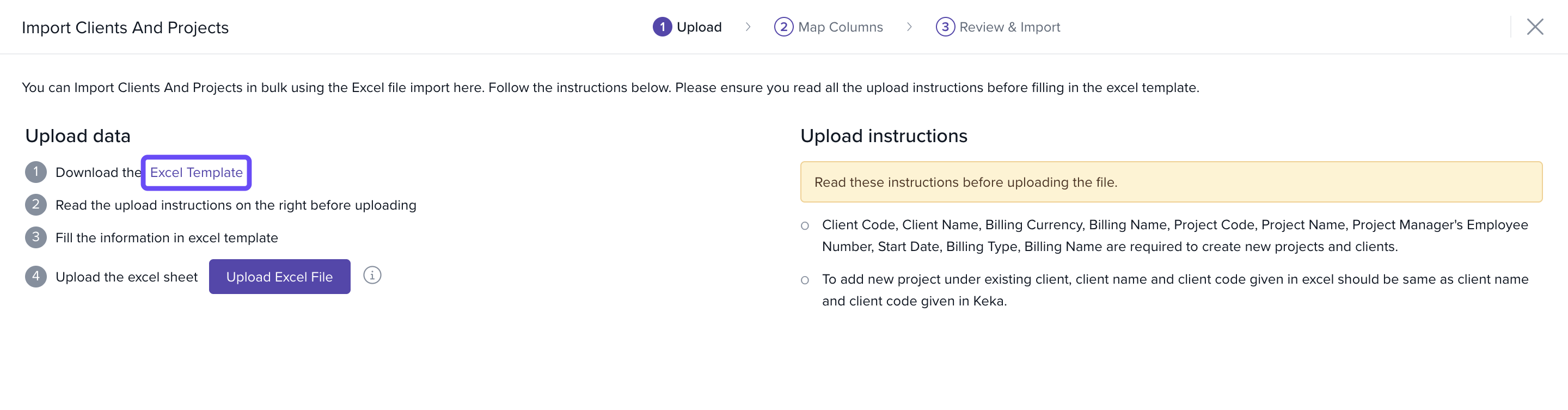Click the chevron arrow after the Upload step
Screen dimensions: 1568x410
(748, 27)
